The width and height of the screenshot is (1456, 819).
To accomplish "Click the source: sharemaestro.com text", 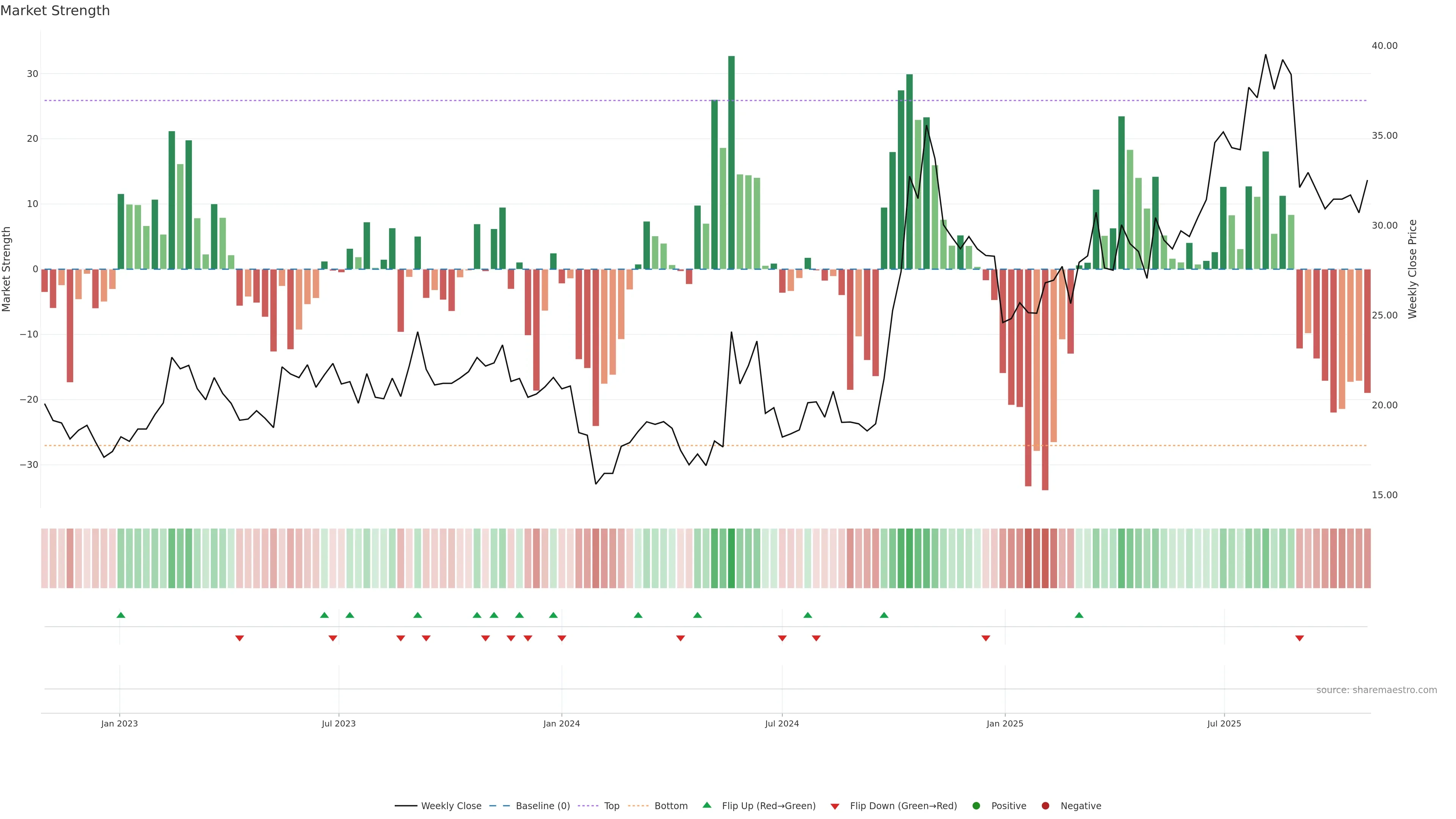I will pos(1376,690).
